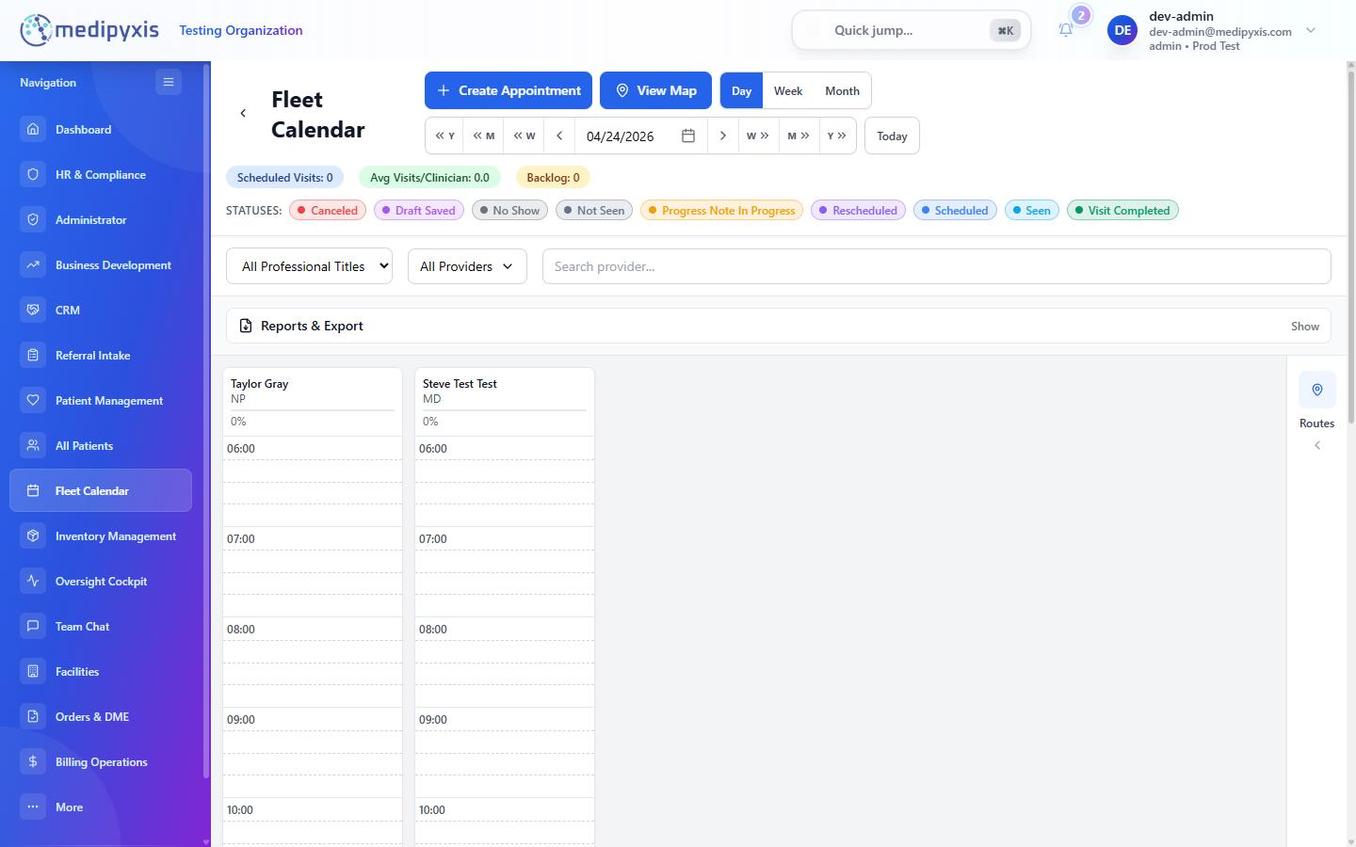Jump back one week button
Screen dimensions: 1356x847
point(524,136)
